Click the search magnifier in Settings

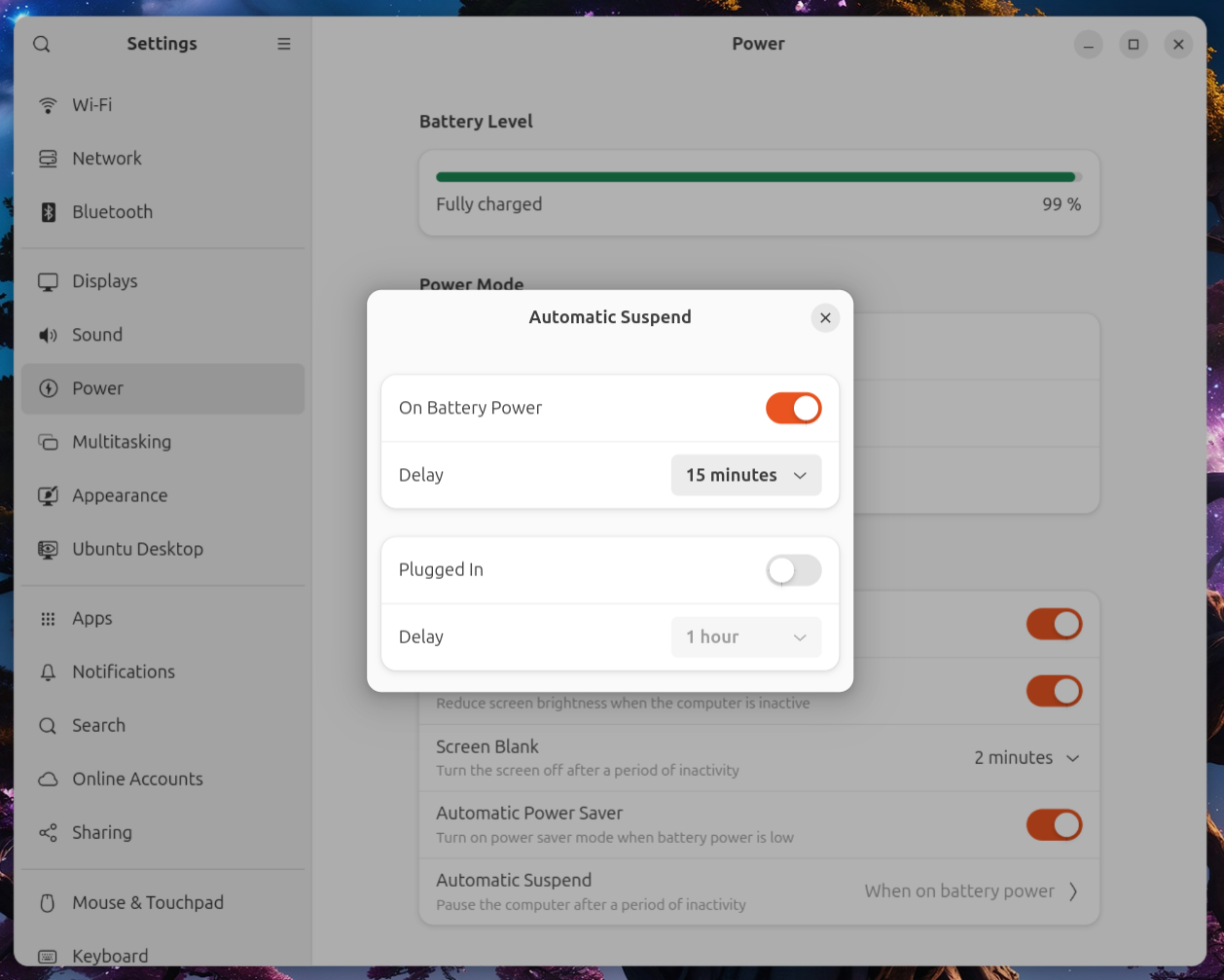point(40,44)
